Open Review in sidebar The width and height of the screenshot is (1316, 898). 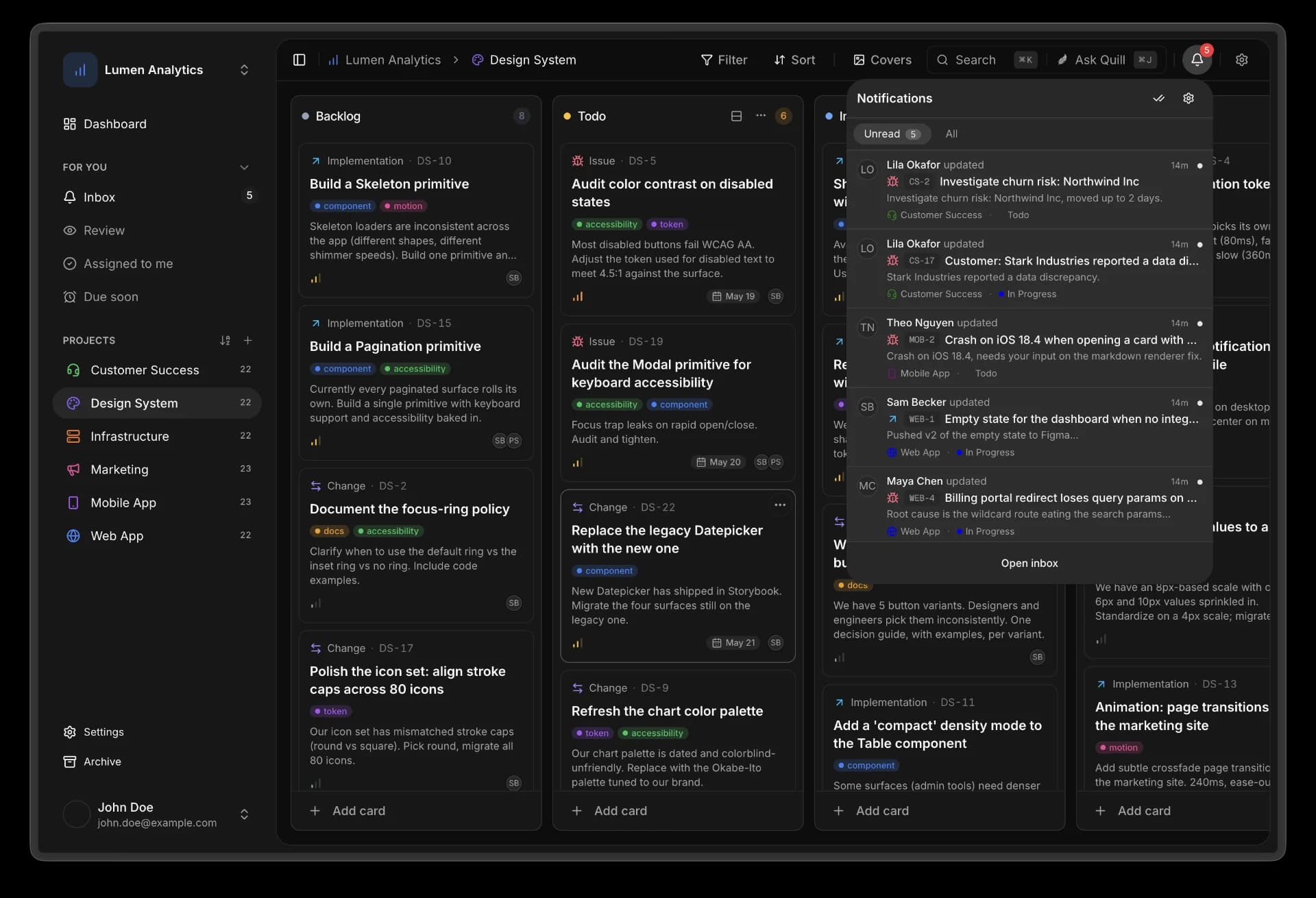coord(157,230)
